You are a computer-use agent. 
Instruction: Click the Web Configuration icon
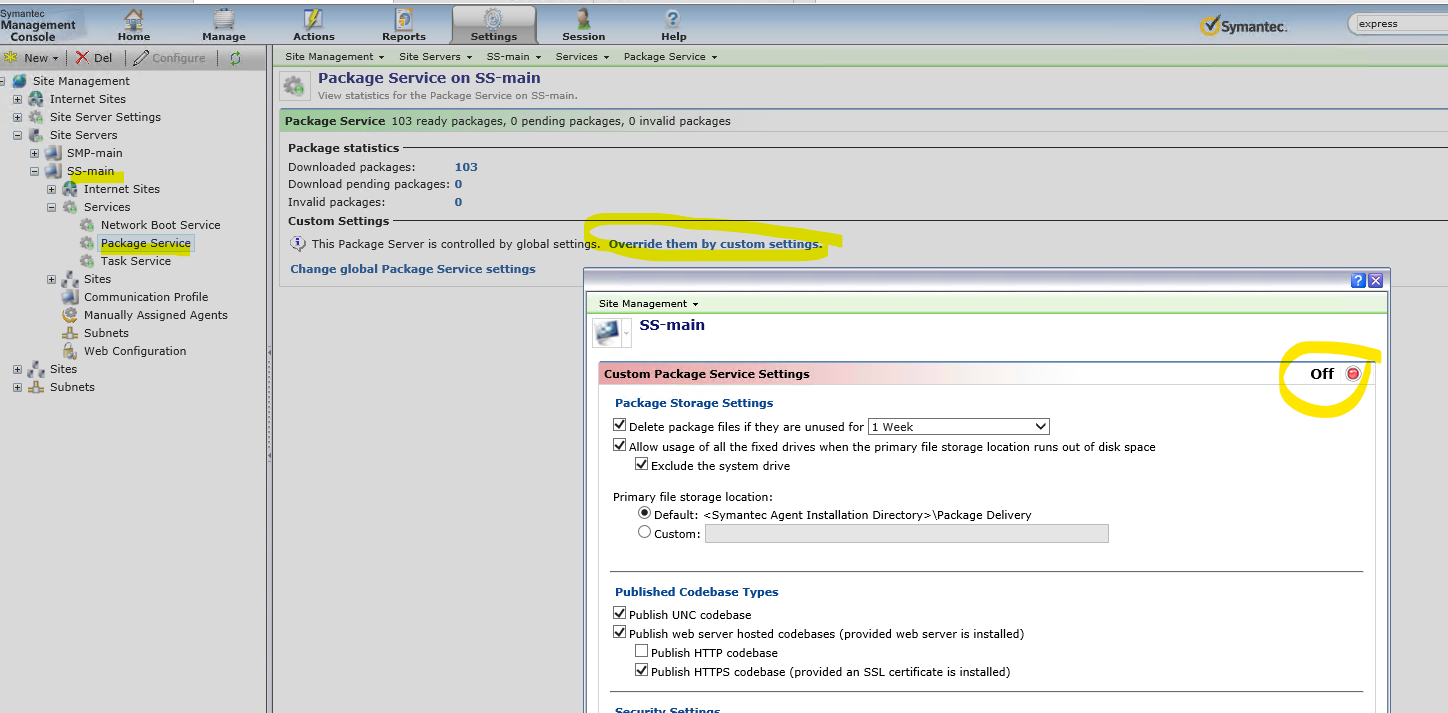tap(70, 351)
